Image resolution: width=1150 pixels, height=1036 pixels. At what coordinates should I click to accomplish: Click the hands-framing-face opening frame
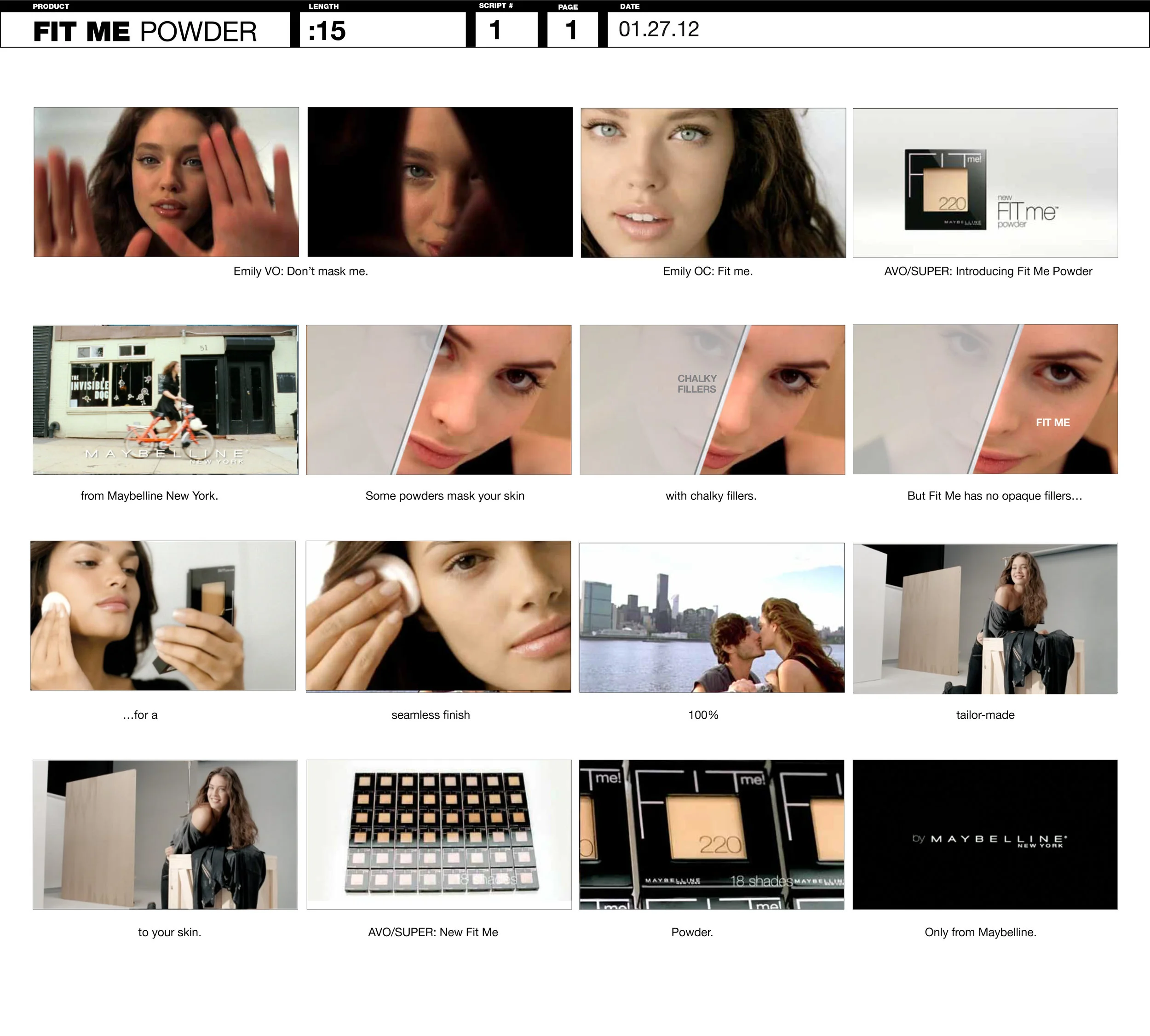click(x=166, y=182)
